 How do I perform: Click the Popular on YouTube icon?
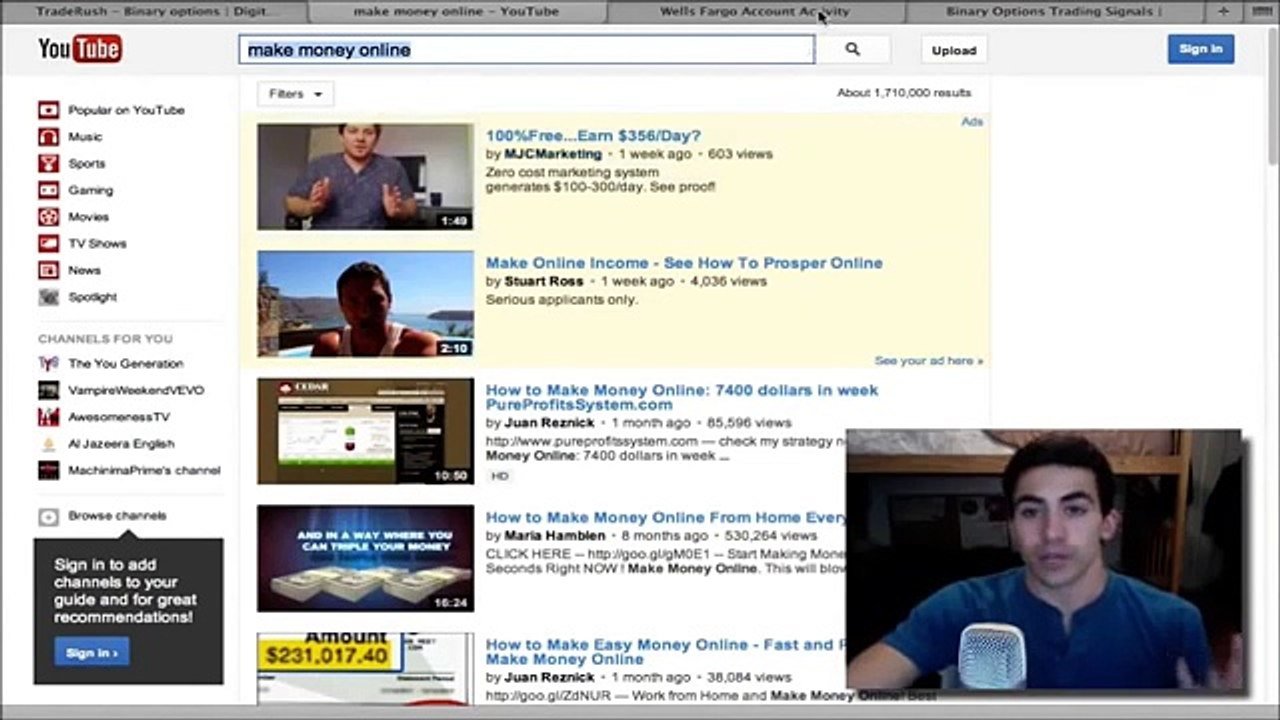pyautogui.click(x=48, y=110)
